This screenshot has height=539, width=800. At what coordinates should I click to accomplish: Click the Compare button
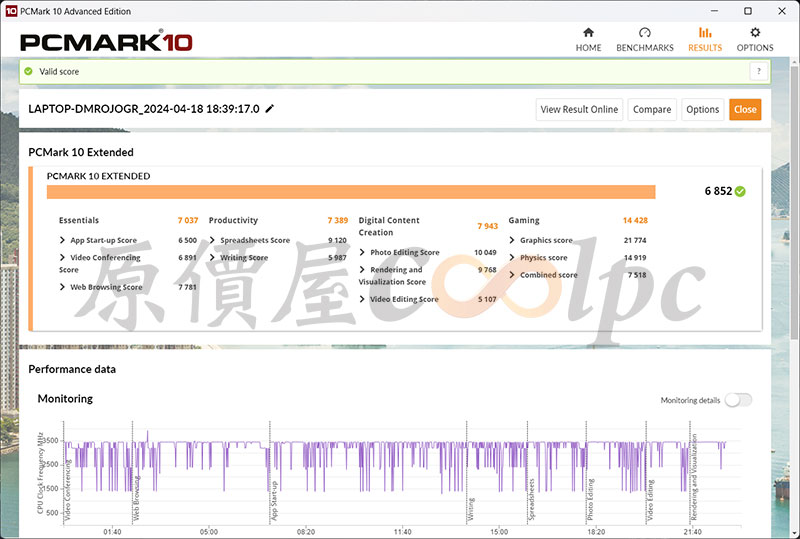[x=652, y=109]
